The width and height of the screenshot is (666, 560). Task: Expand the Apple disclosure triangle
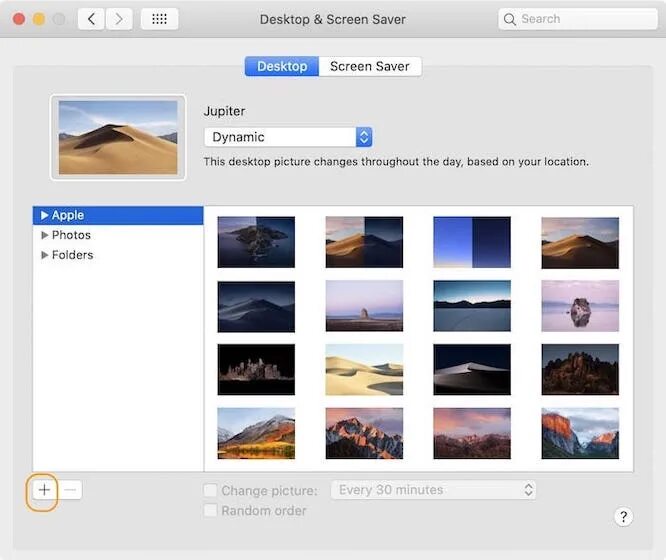(x=45, y=215)
